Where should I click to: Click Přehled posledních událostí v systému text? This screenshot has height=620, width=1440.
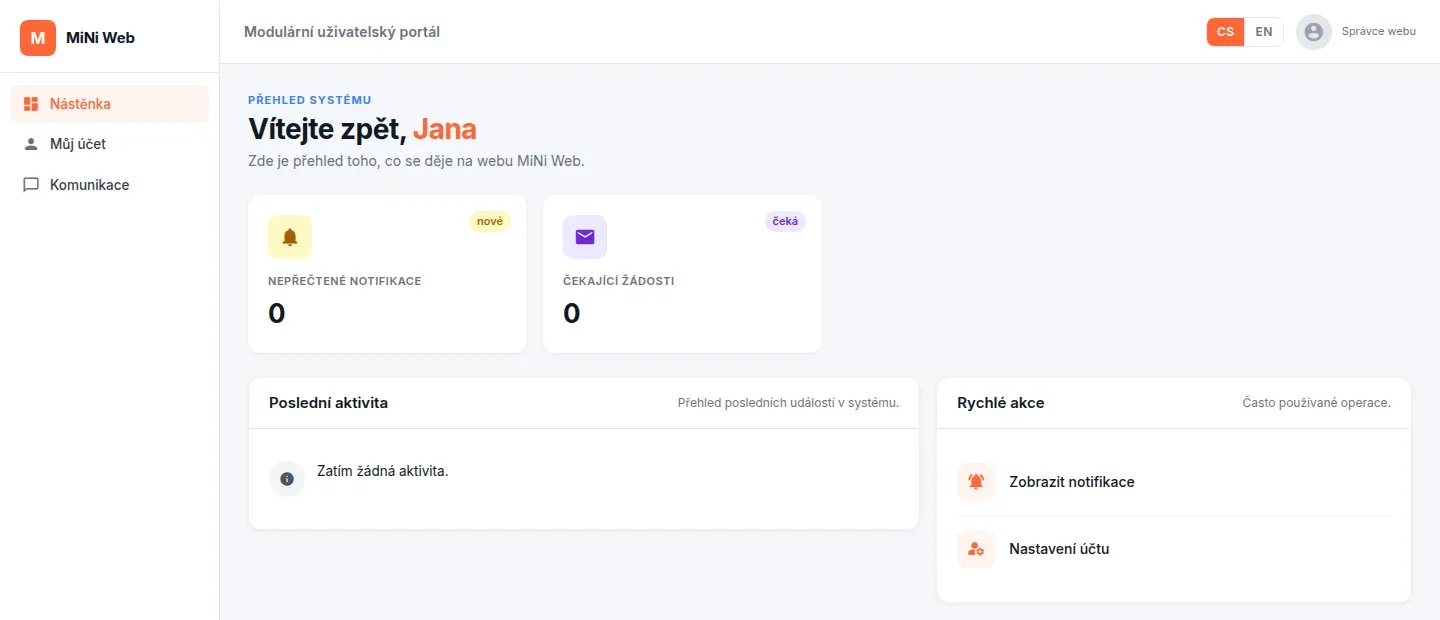tap(788, 403)
